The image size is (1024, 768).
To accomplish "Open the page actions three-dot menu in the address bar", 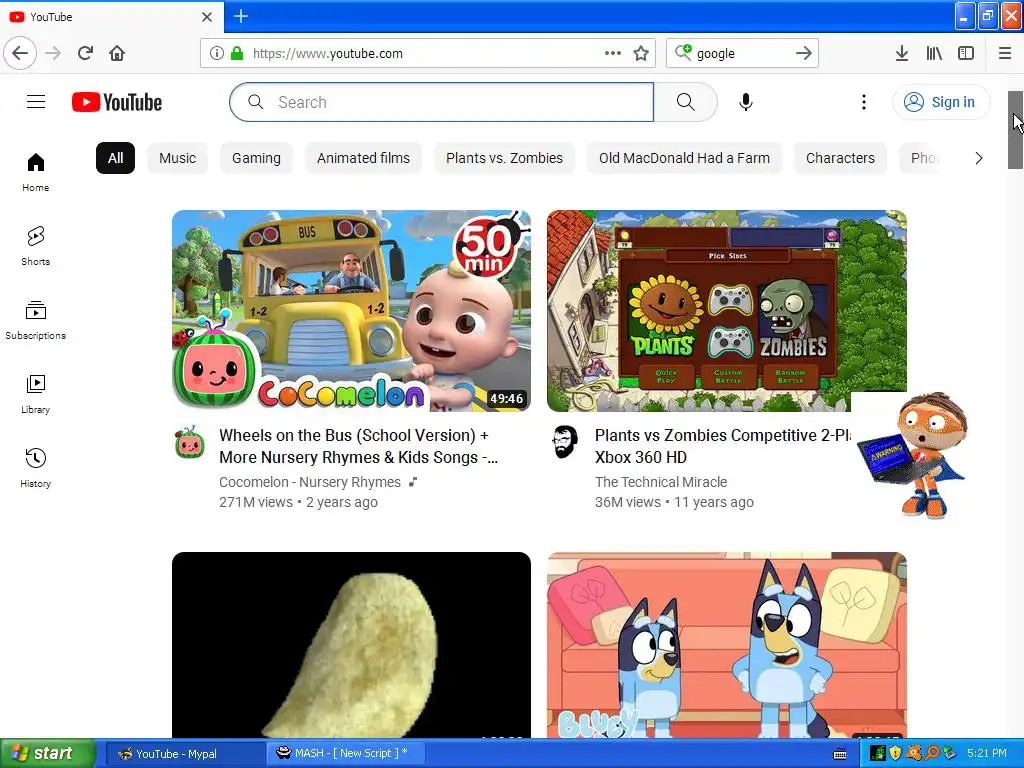I will [x=613, y=53].
